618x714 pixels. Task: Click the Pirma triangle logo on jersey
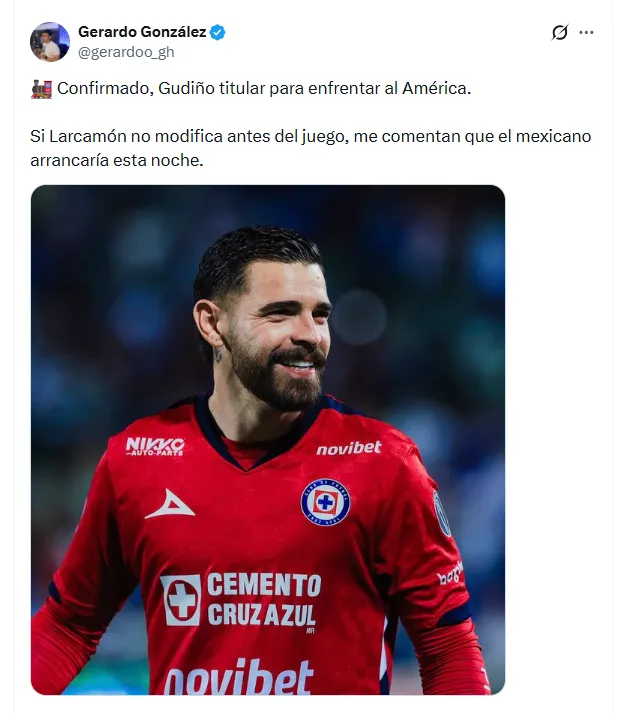169,505
